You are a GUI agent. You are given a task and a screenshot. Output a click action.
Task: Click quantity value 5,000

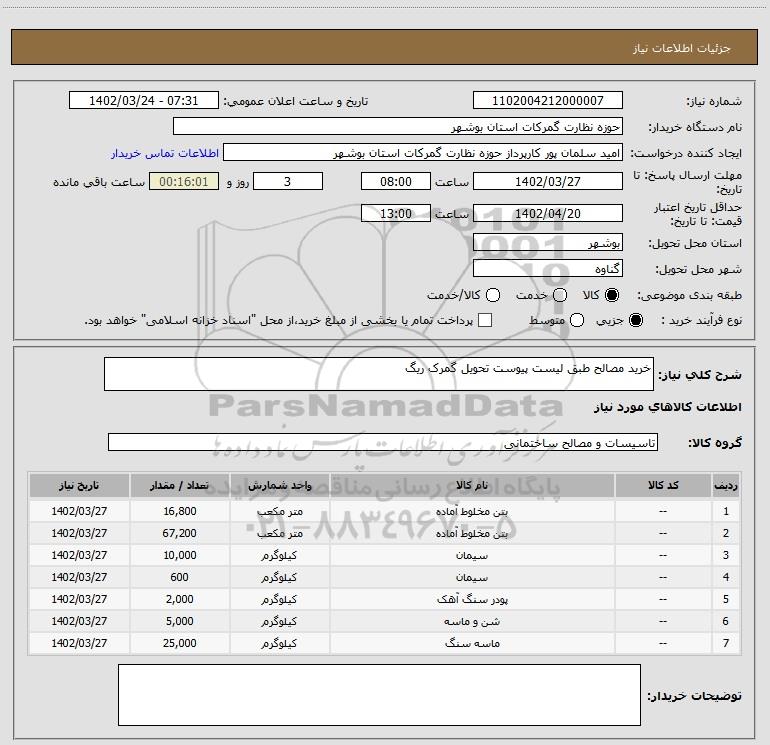pos(180,621)
